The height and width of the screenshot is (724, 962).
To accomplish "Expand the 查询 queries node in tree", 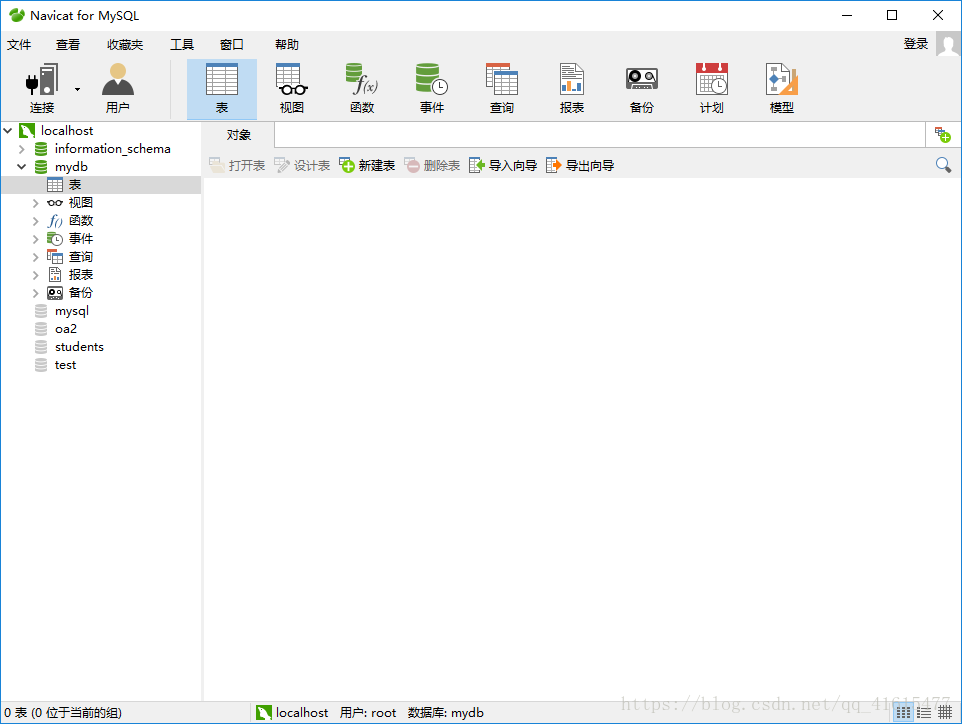I will [x=36, y=257].
